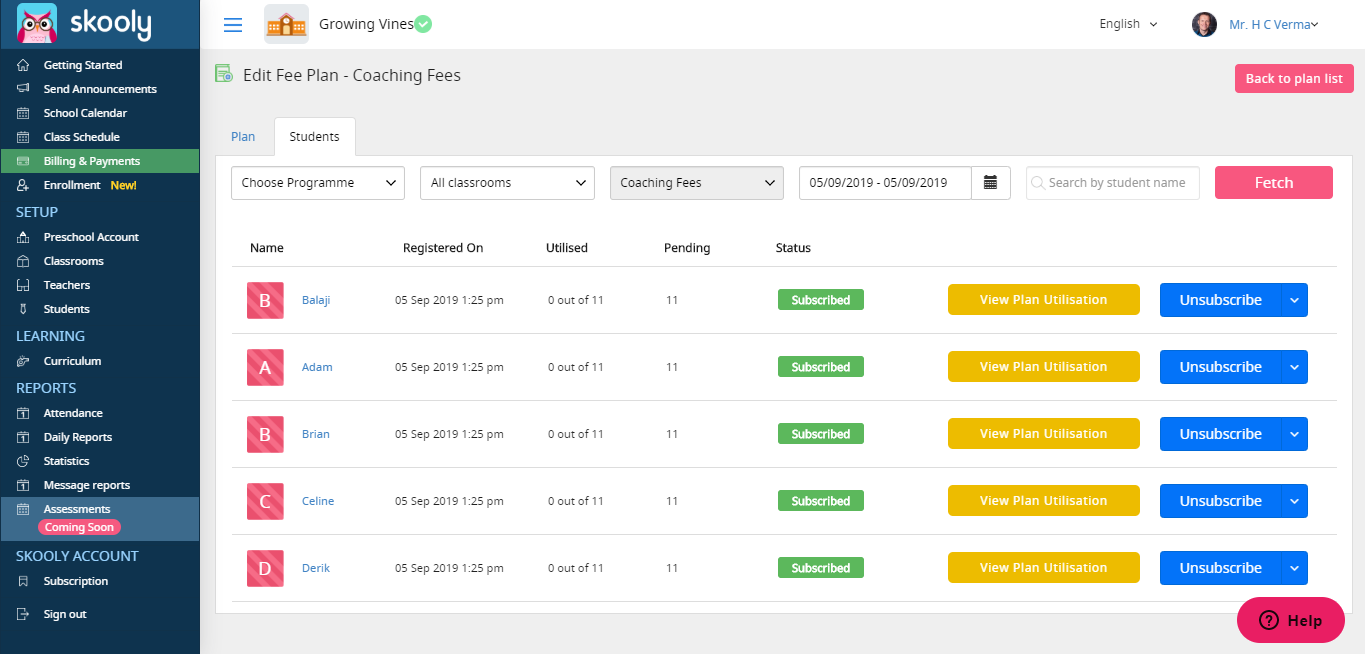
Task: Open Billing & Payments in sidebar
Action: pos(100,161)
